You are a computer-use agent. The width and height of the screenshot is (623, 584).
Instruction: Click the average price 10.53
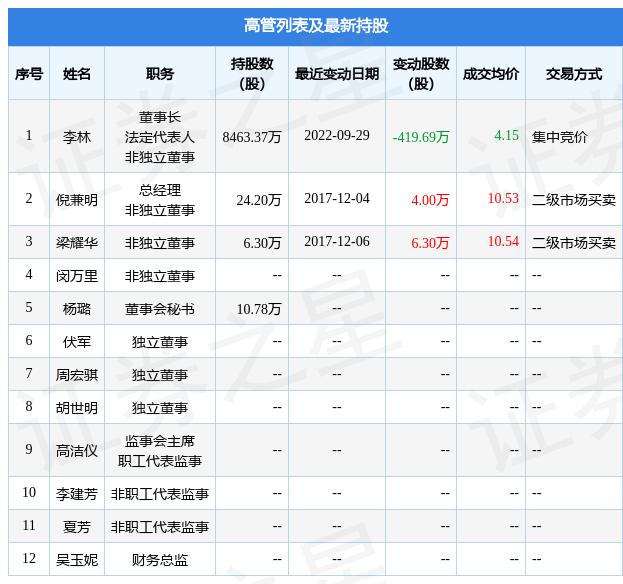click(503, 198)
